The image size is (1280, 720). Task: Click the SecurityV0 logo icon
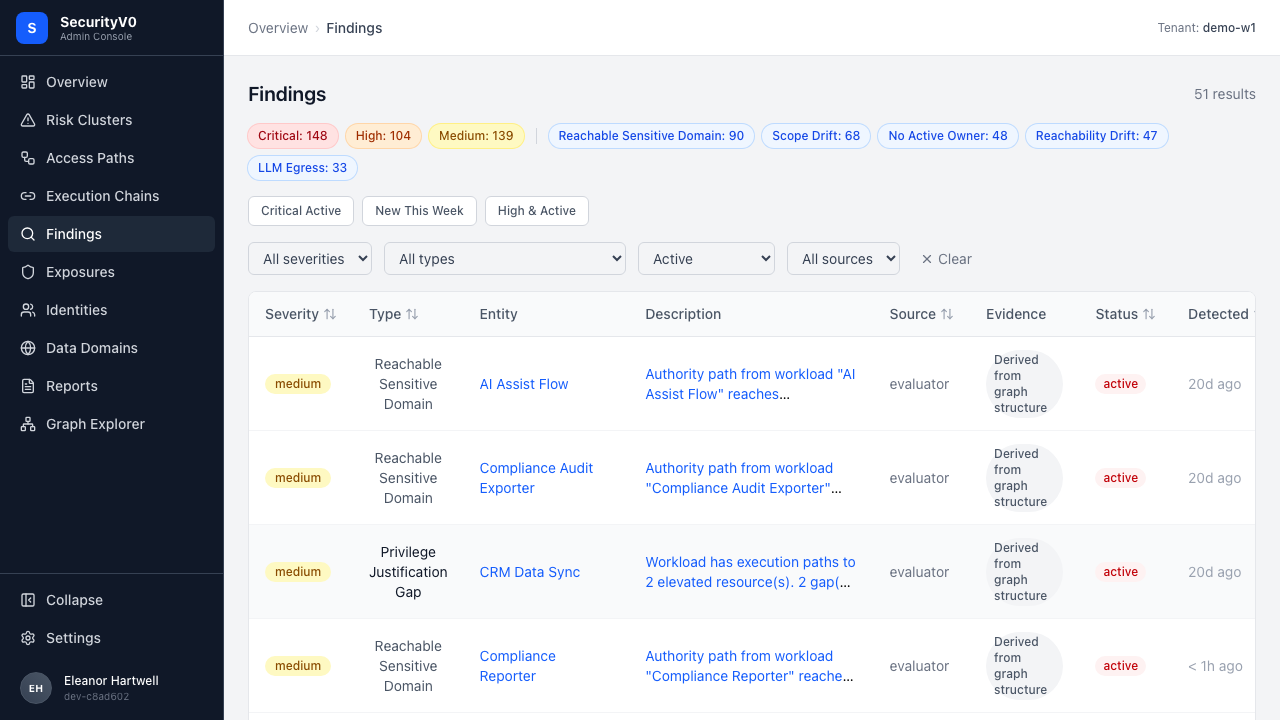32,28
